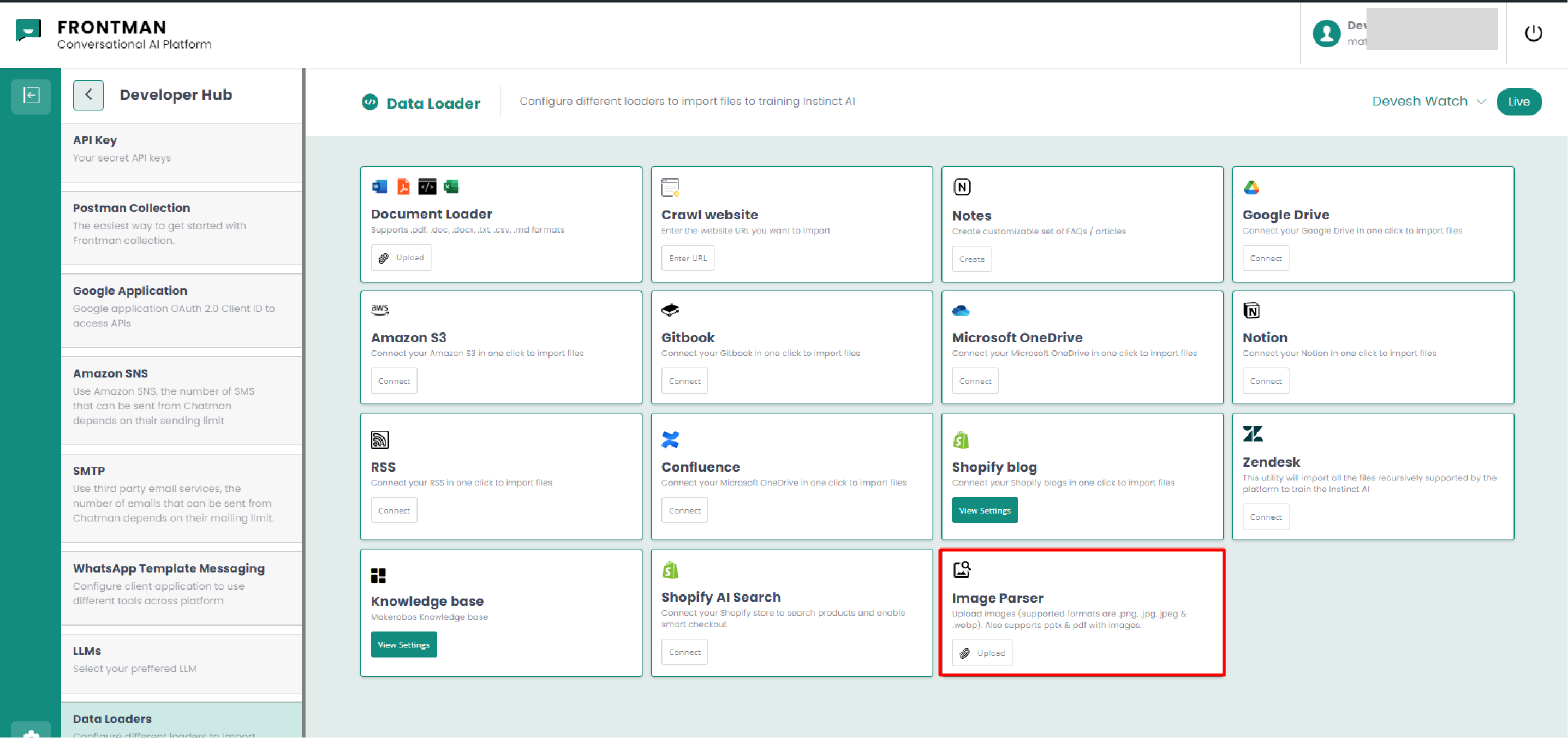1568x738 pixels.
Task: Click the RSS feed icon
Action: tap(380, 439)
